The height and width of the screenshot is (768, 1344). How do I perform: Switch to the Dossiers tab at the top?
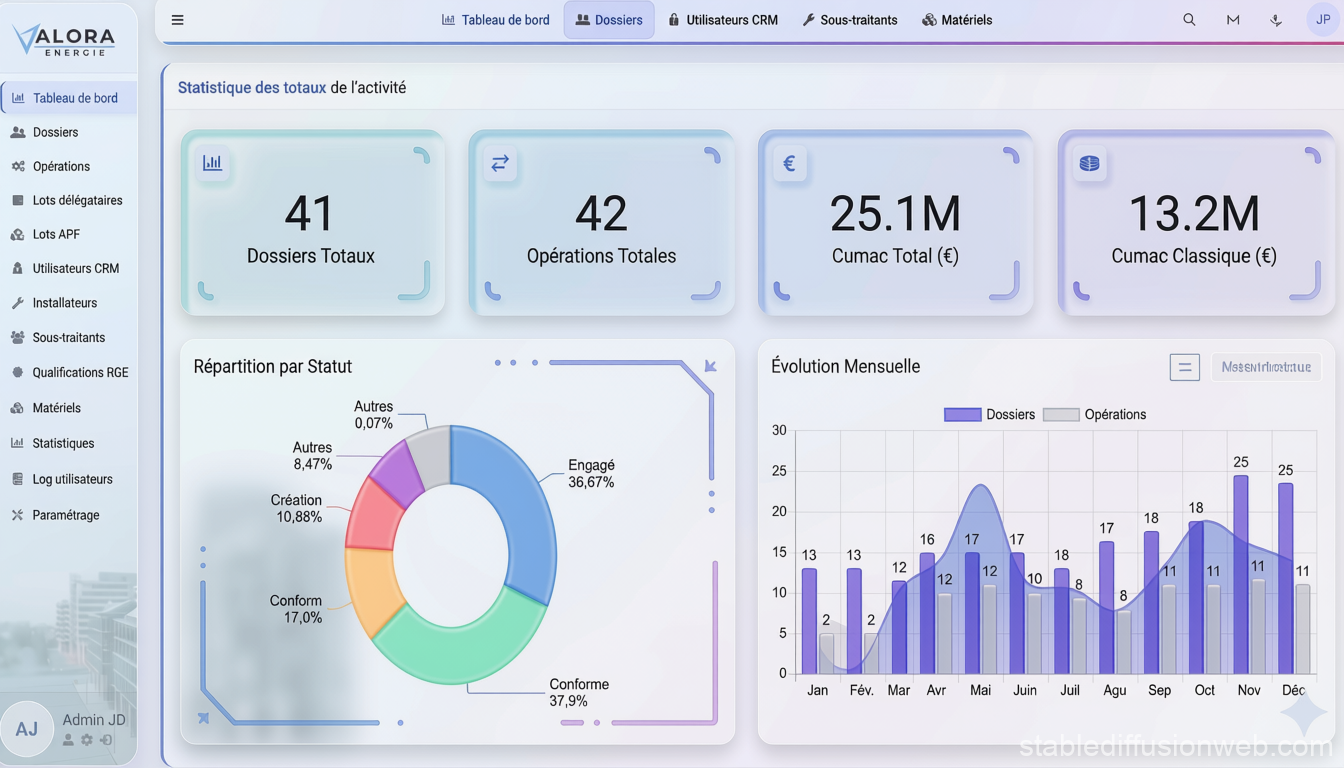point(609,19)
